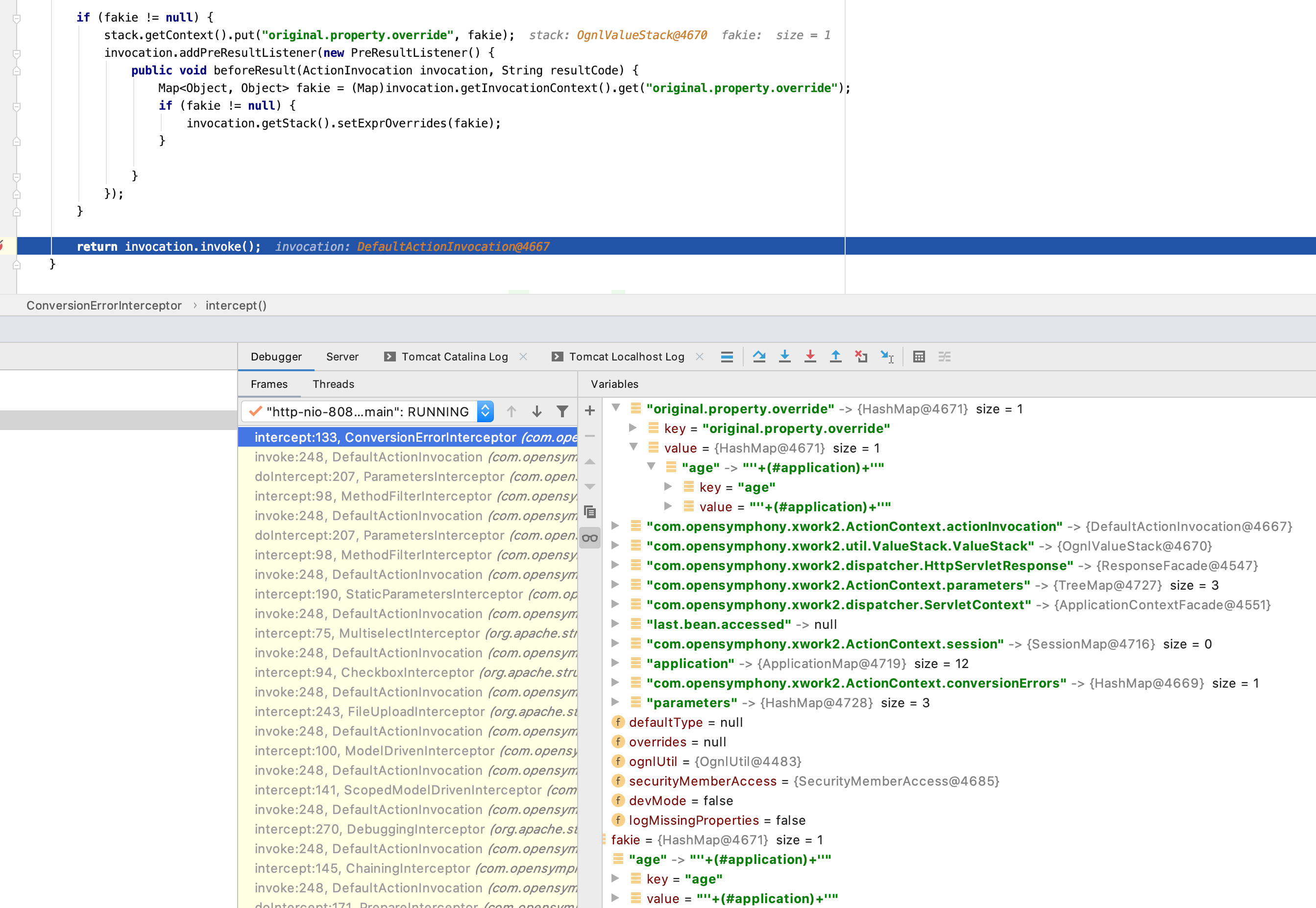The height and width of the screenshot is (908, 1316).
Task: Select frame intercept:100, ModelDrivenInterceptor
Action: 408,750
